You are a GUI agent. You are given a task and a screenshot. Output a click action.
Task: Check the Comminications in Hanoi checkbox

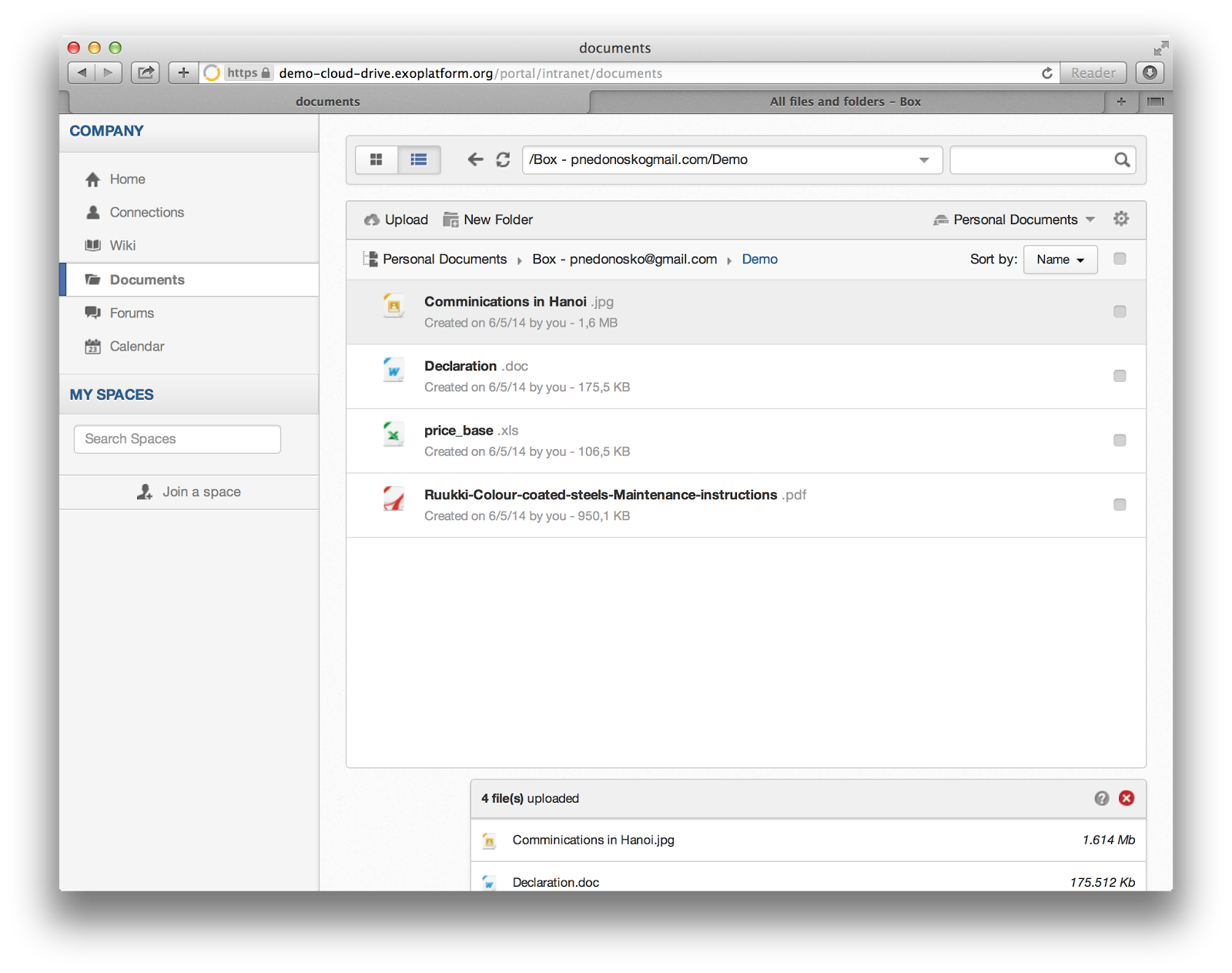point(1120,311)
